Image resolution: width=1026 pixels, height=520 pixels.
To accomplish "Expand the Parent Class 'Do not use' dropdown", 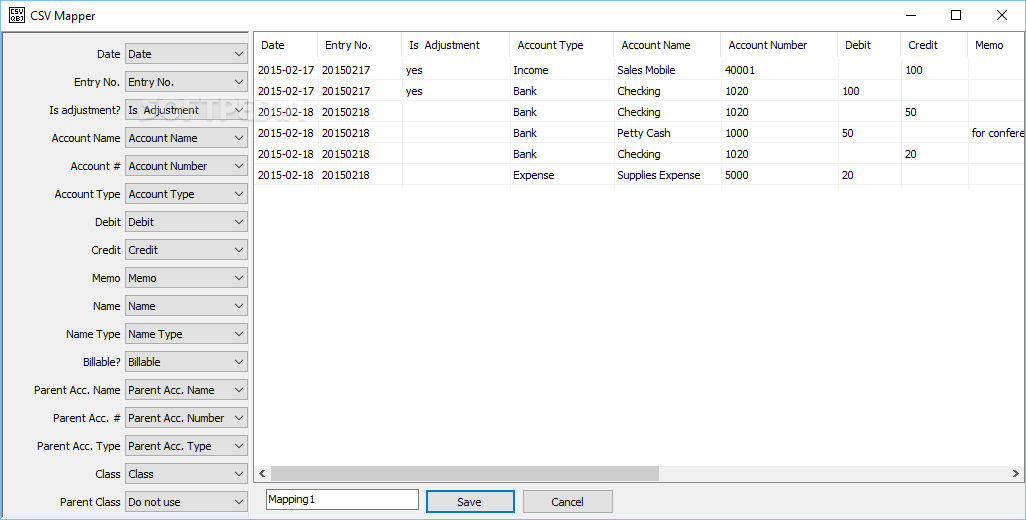I will click(186, 502).
